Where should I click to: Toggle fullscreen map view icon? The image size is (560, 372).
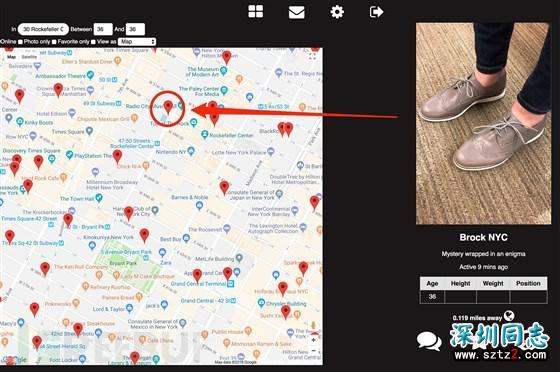[x=312, y=55]
